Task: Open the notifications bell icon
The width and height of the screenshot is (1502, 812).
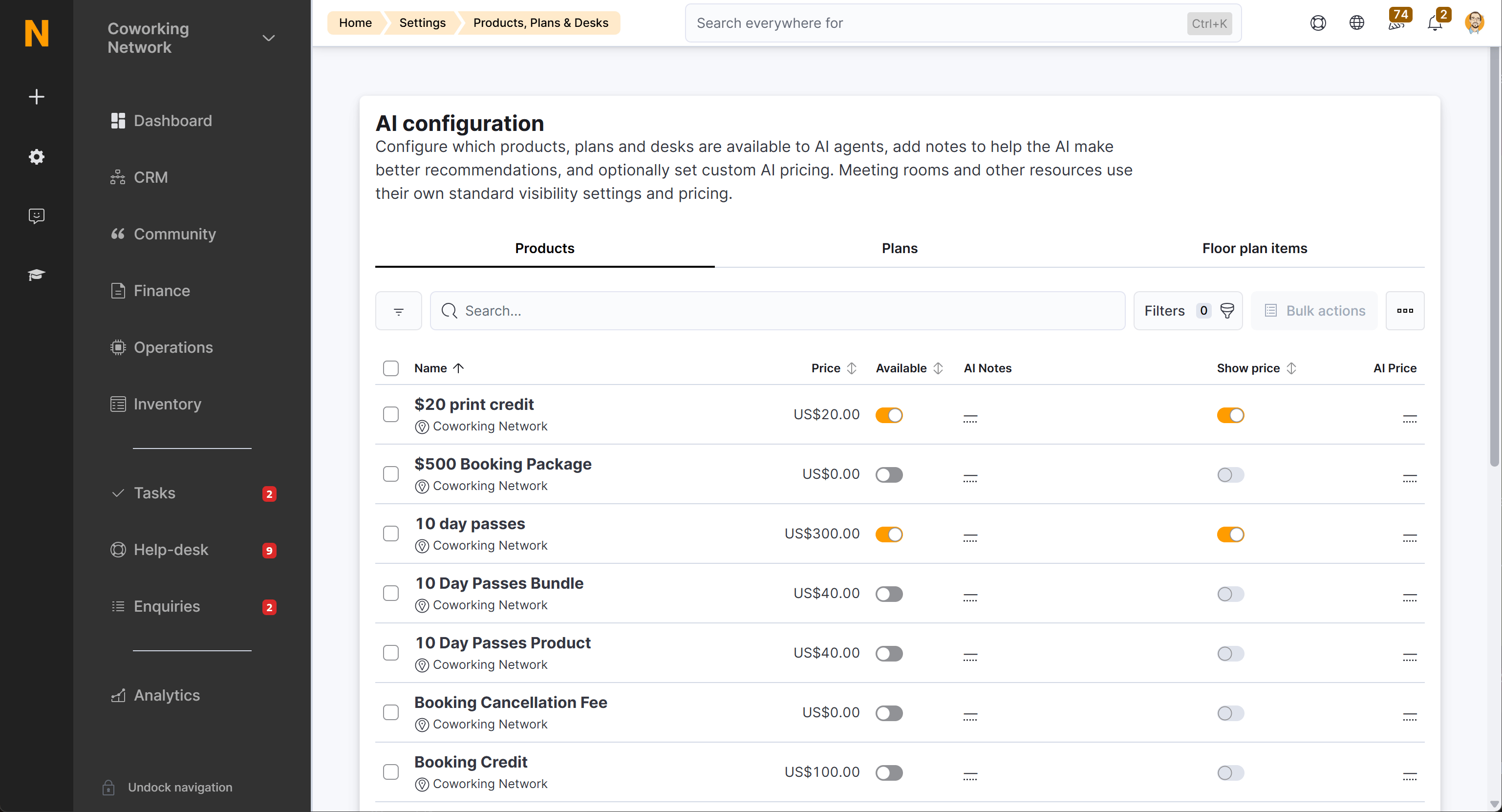Action: [x=1435, y=23]
